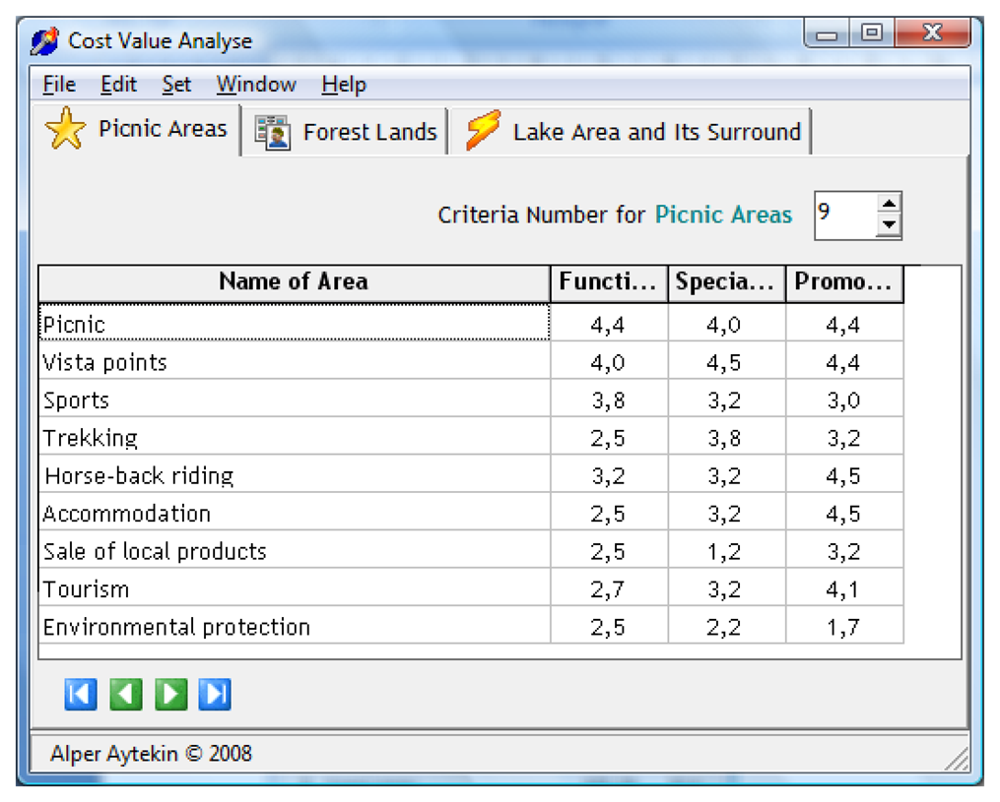Click the lightning icon on Lake Area tab
The image size is (1000, 802).
point(483,131)
